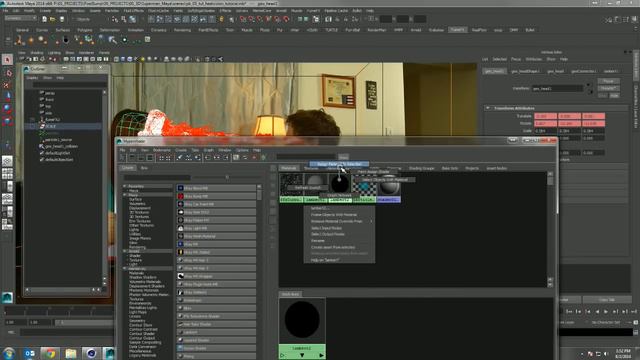
Task: Choose Graph Network from the menu
Action: (339, 196)
